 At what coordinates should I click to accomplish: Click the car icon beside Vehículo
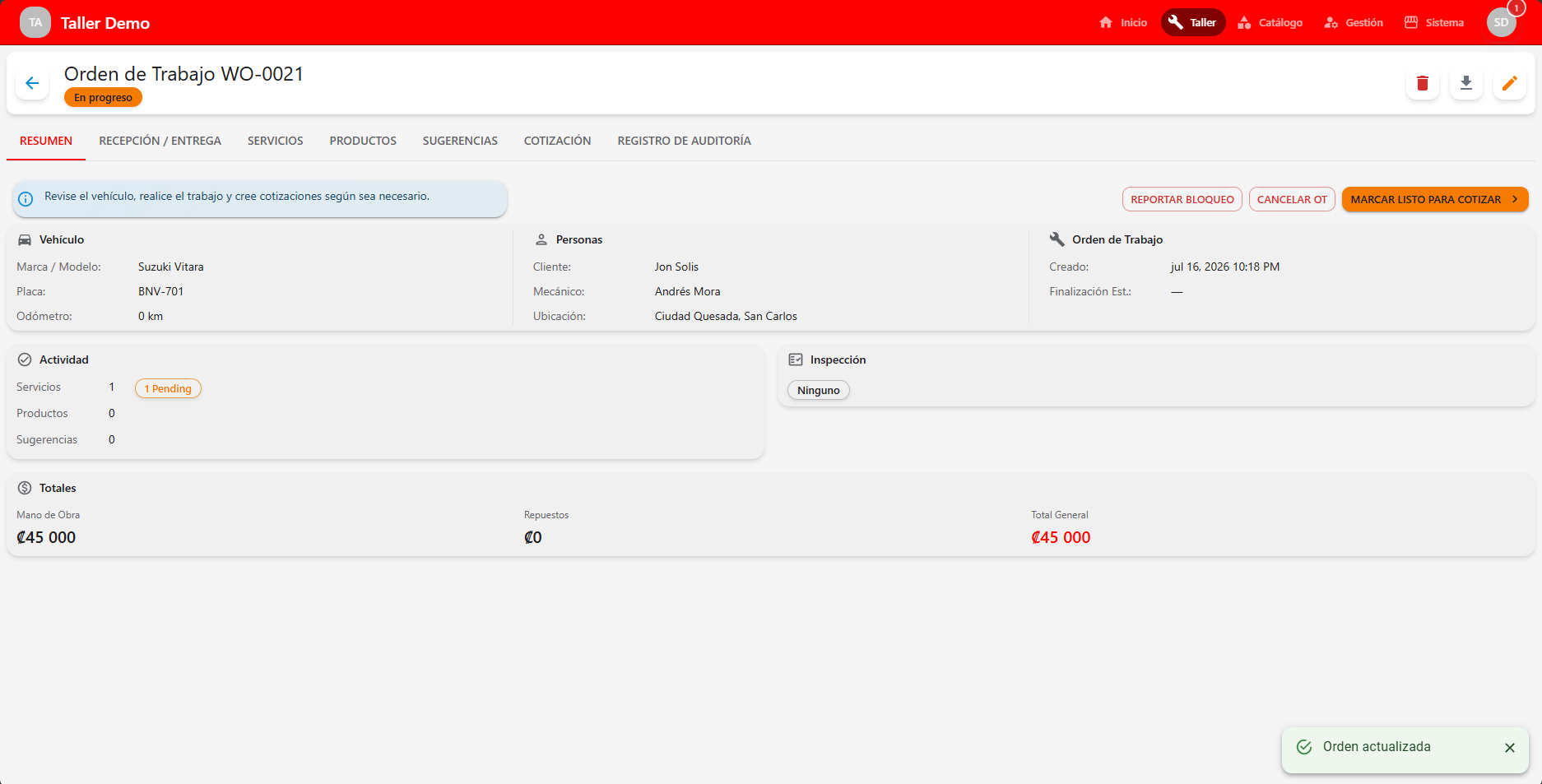25,239
